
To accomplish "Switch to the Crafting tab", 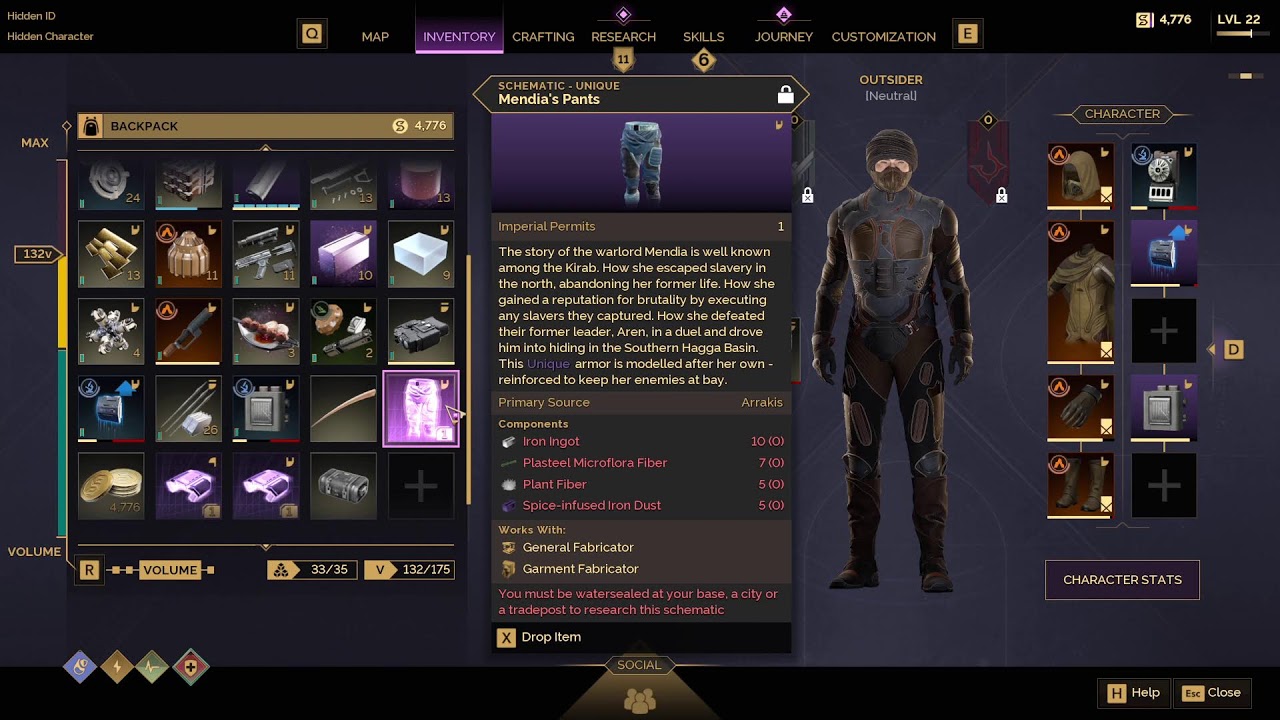I will (543, 36).
